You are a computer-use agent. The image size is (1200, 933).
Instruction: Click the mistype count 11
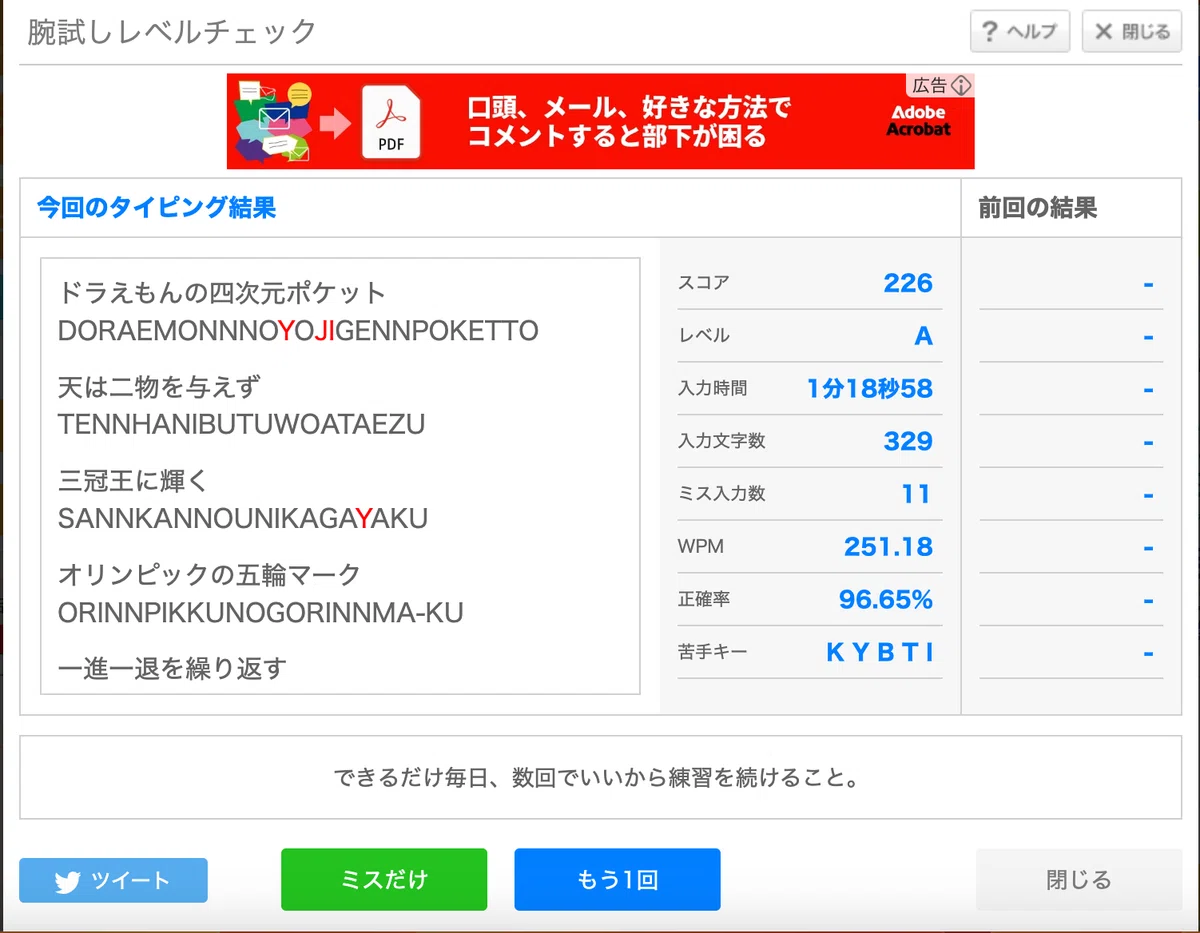(916, 494)
